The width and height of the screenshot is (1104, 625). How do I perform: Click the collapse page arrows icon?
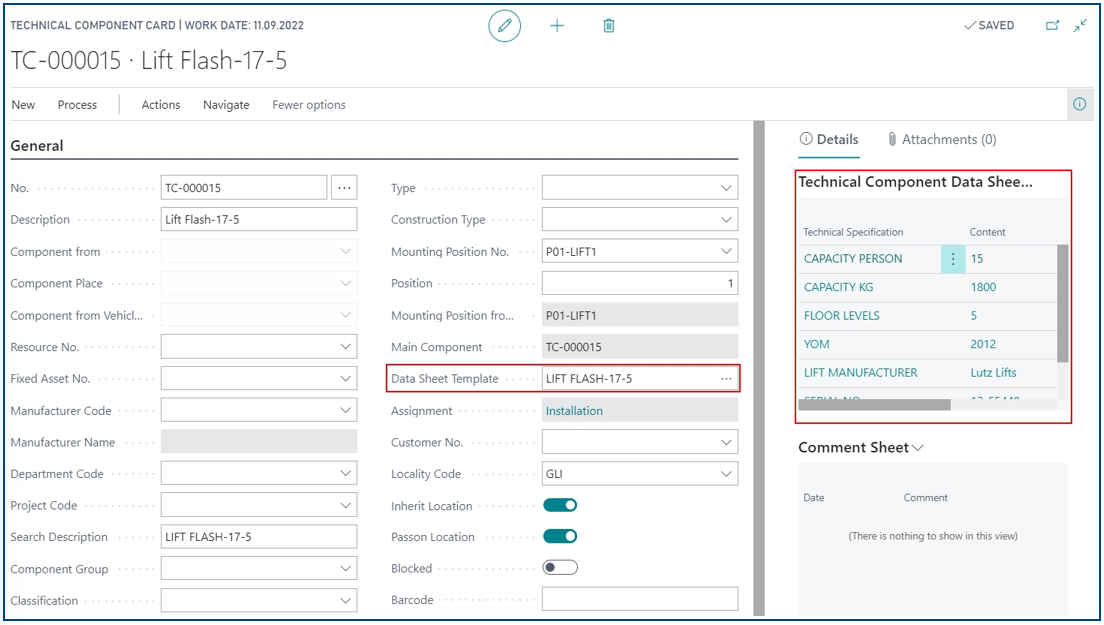(x=1080, y=25)
